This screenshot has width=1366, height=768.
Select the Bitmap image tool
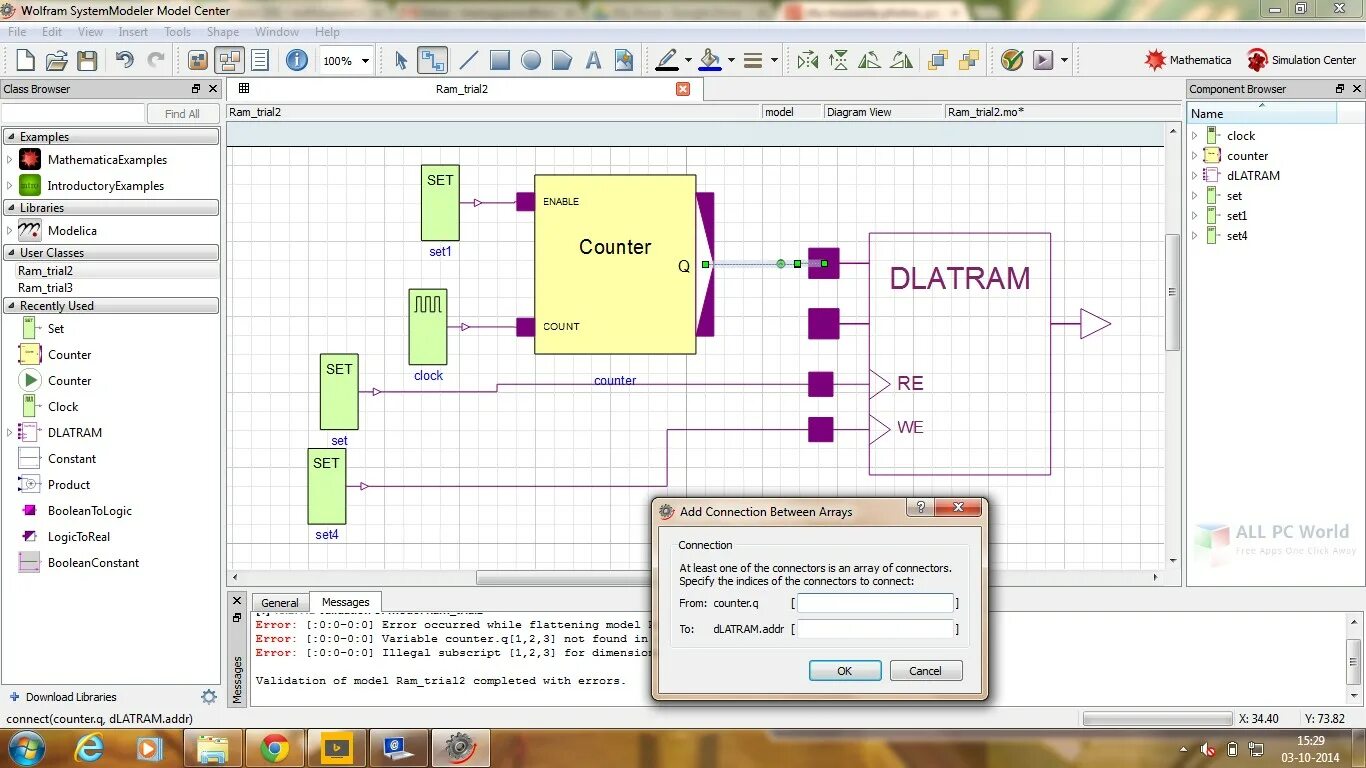coord(624,60)
